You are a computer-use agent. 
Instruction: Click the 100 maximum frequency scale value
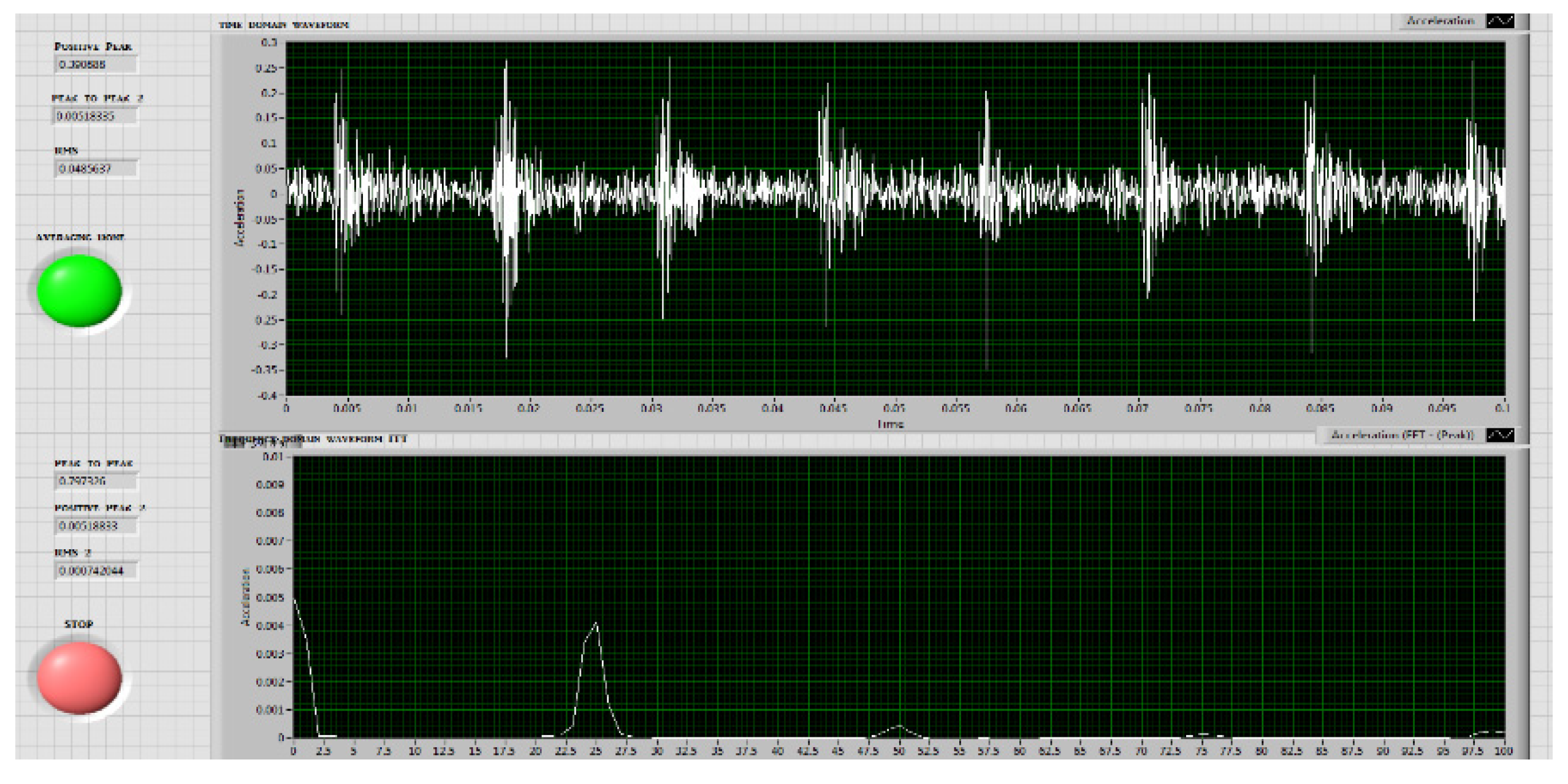(1504, 751)
